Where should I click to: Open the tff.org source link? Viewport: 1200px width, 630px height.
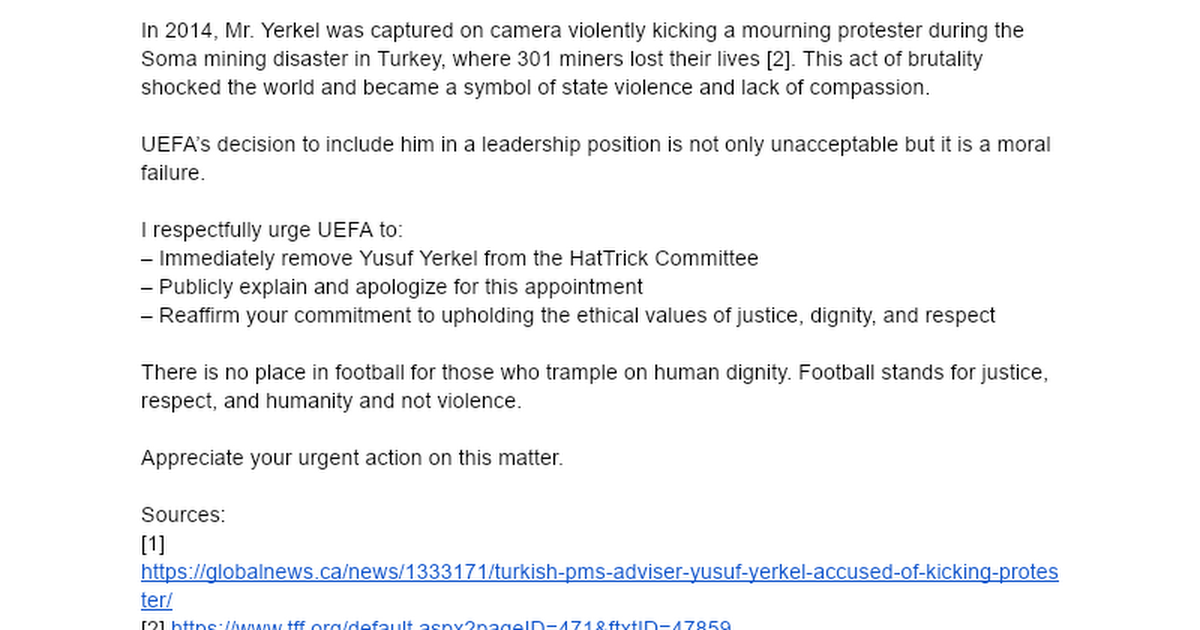pos(450,626)
